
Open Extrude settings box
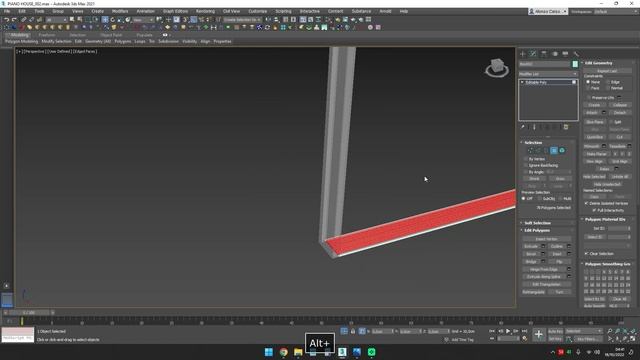tap(543, 246)
